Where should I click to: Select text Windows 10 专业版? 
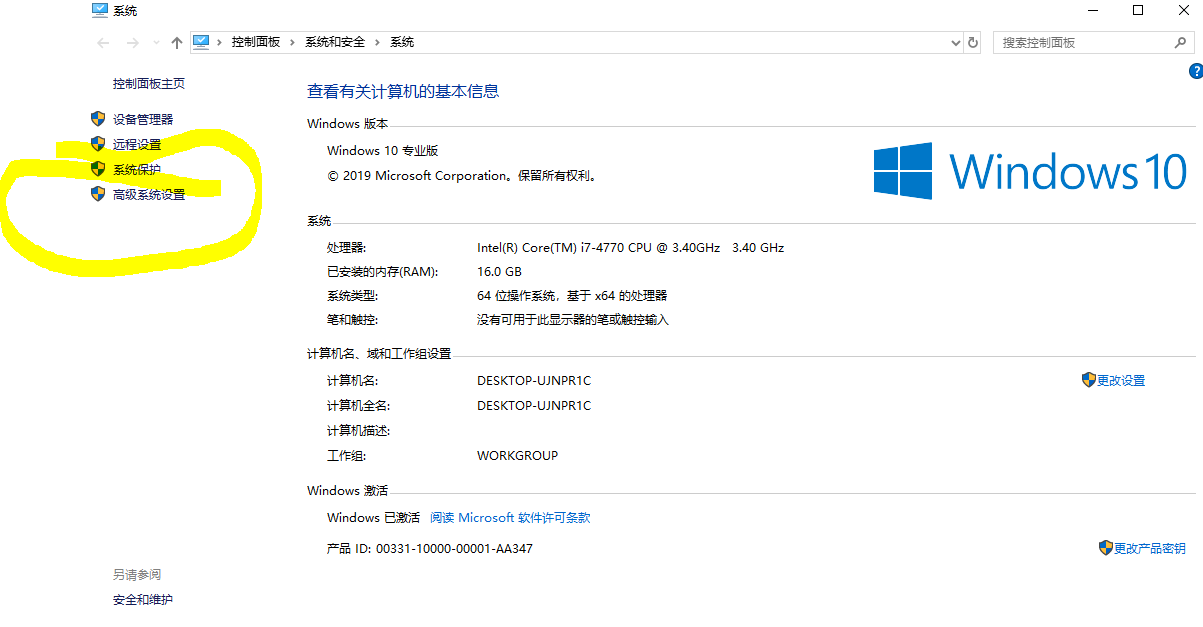pyautogui.click(x=383, y=151)
